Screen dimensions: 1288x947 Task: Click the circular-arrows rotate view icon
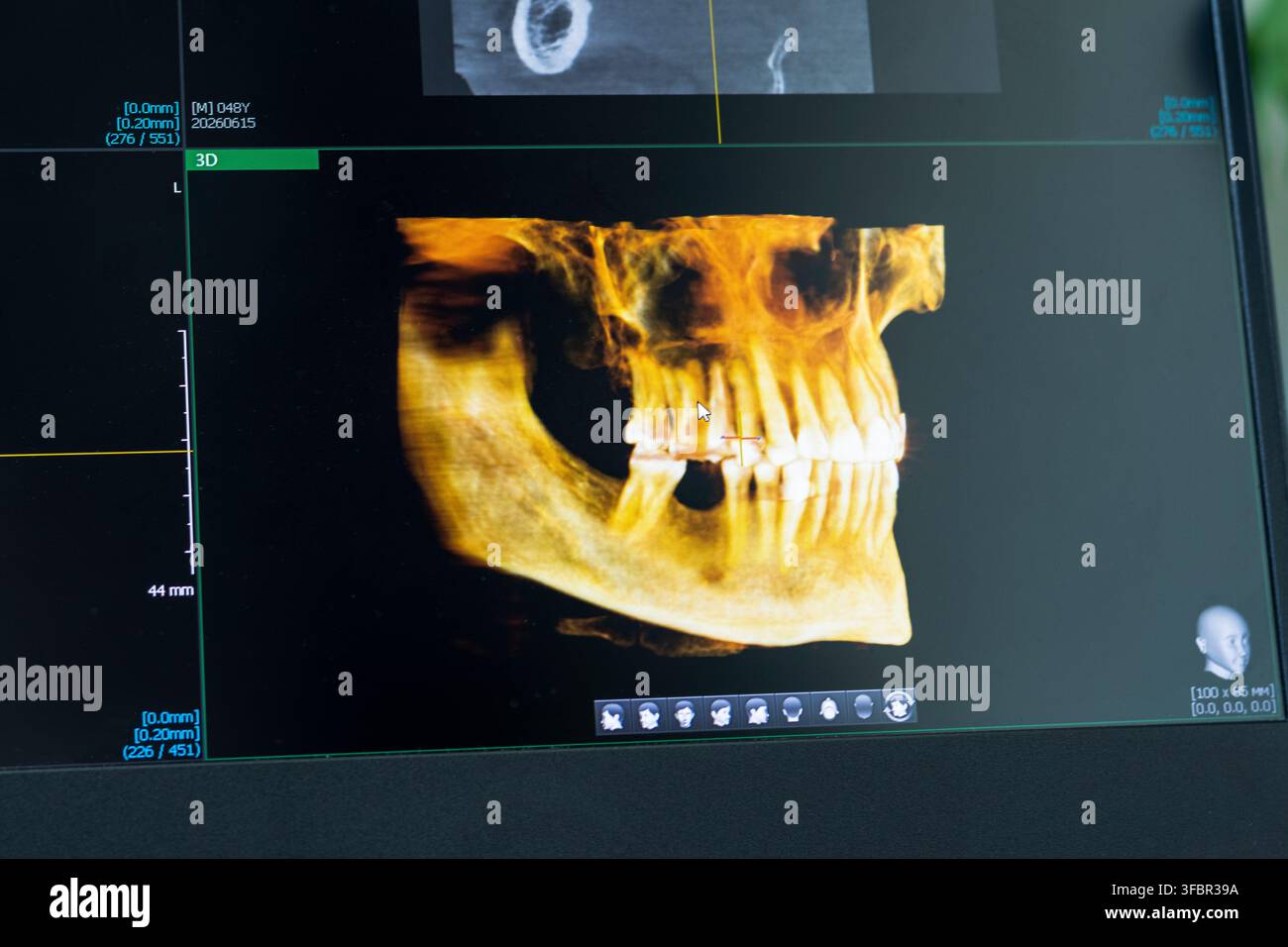point(900,705)
